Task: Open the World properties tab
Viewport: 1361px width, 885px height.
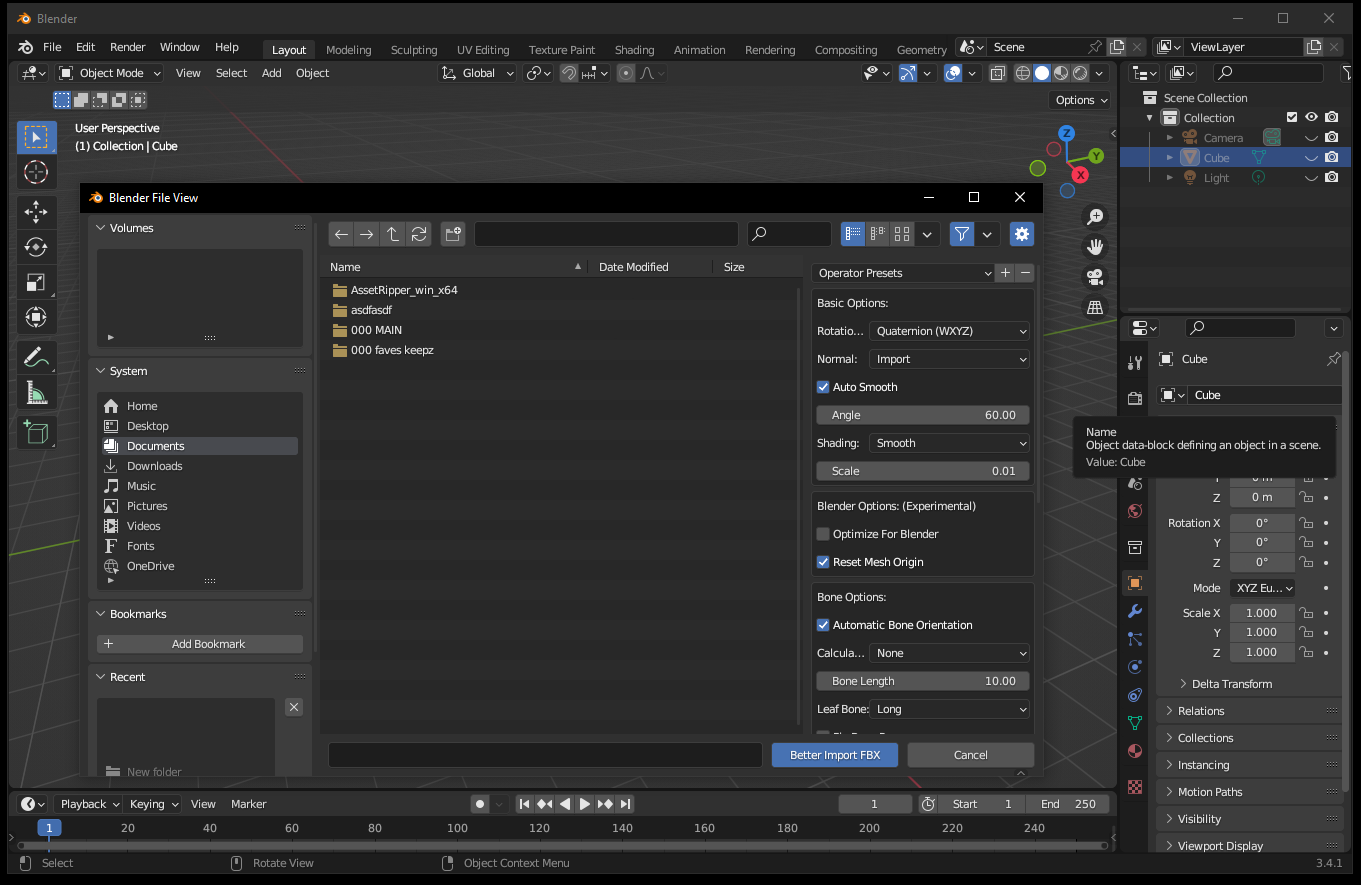Action: 1134,511
